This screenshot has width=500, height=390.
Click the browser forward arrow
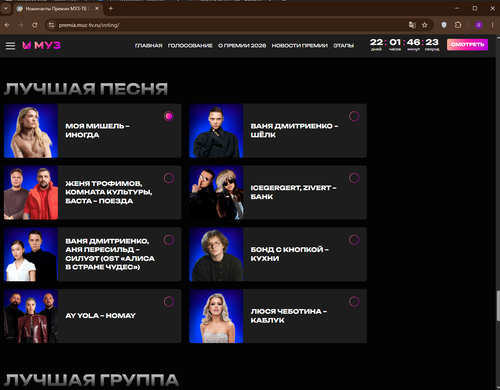click(21, 25)
